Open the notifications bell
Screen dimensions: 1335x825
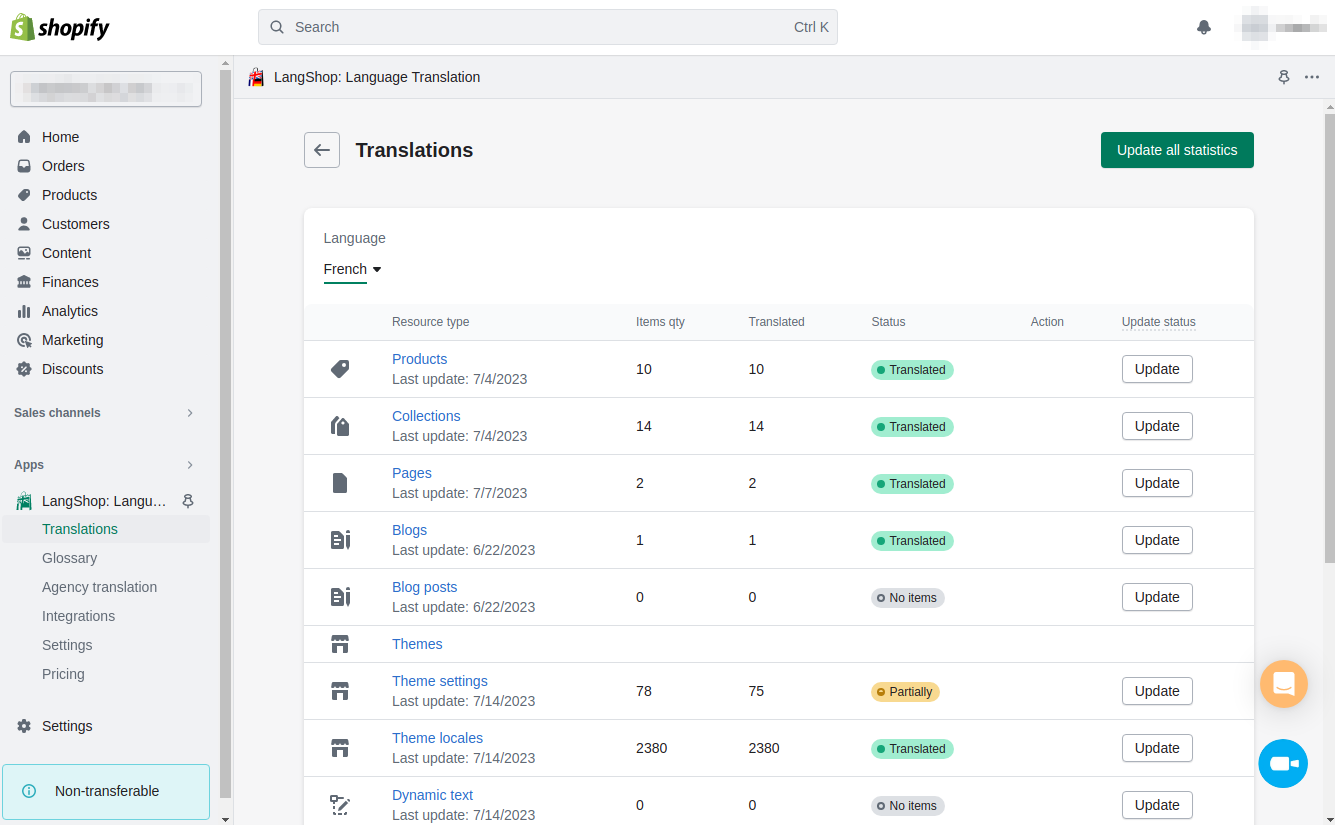point(1204,27)
